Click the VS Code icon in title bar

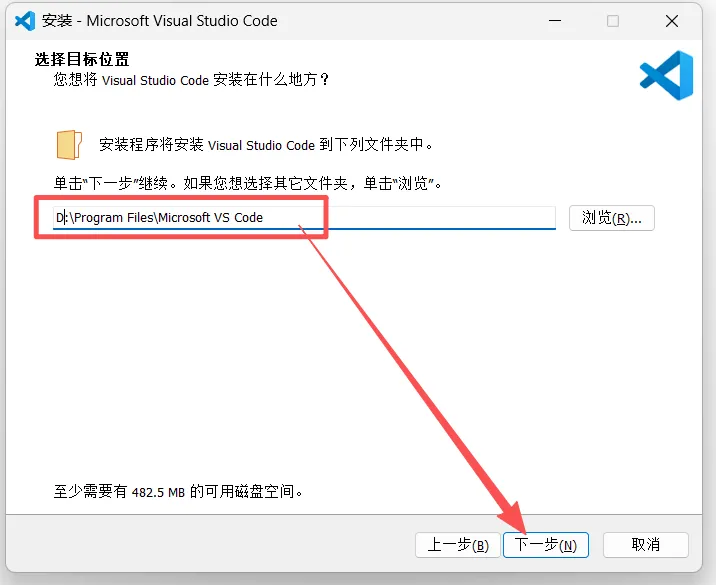[x=25, y=21]
